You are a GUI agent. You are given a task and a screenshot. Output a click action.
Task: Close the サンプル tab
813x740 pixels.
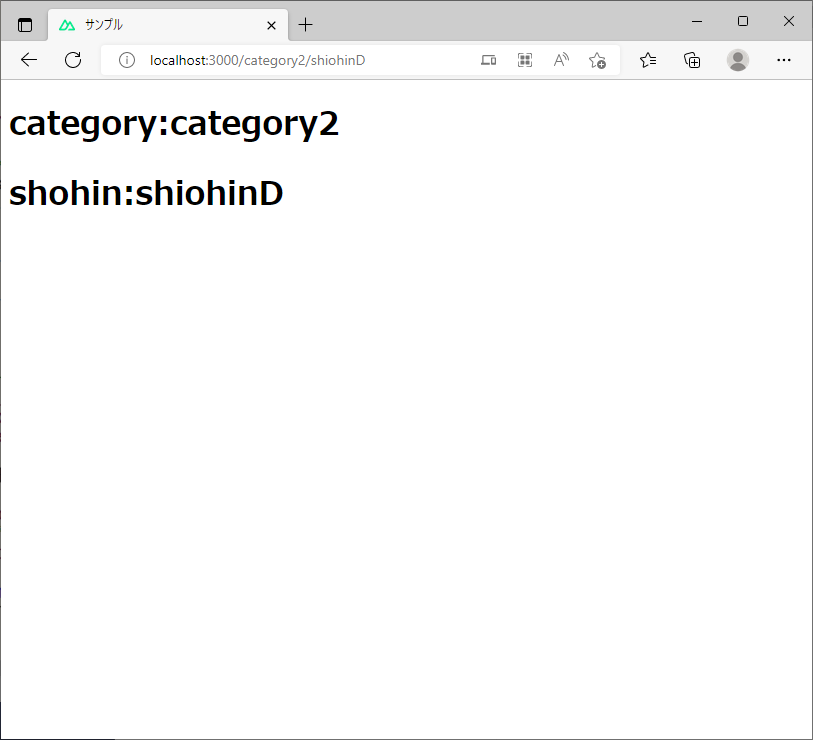click(271, 25)
